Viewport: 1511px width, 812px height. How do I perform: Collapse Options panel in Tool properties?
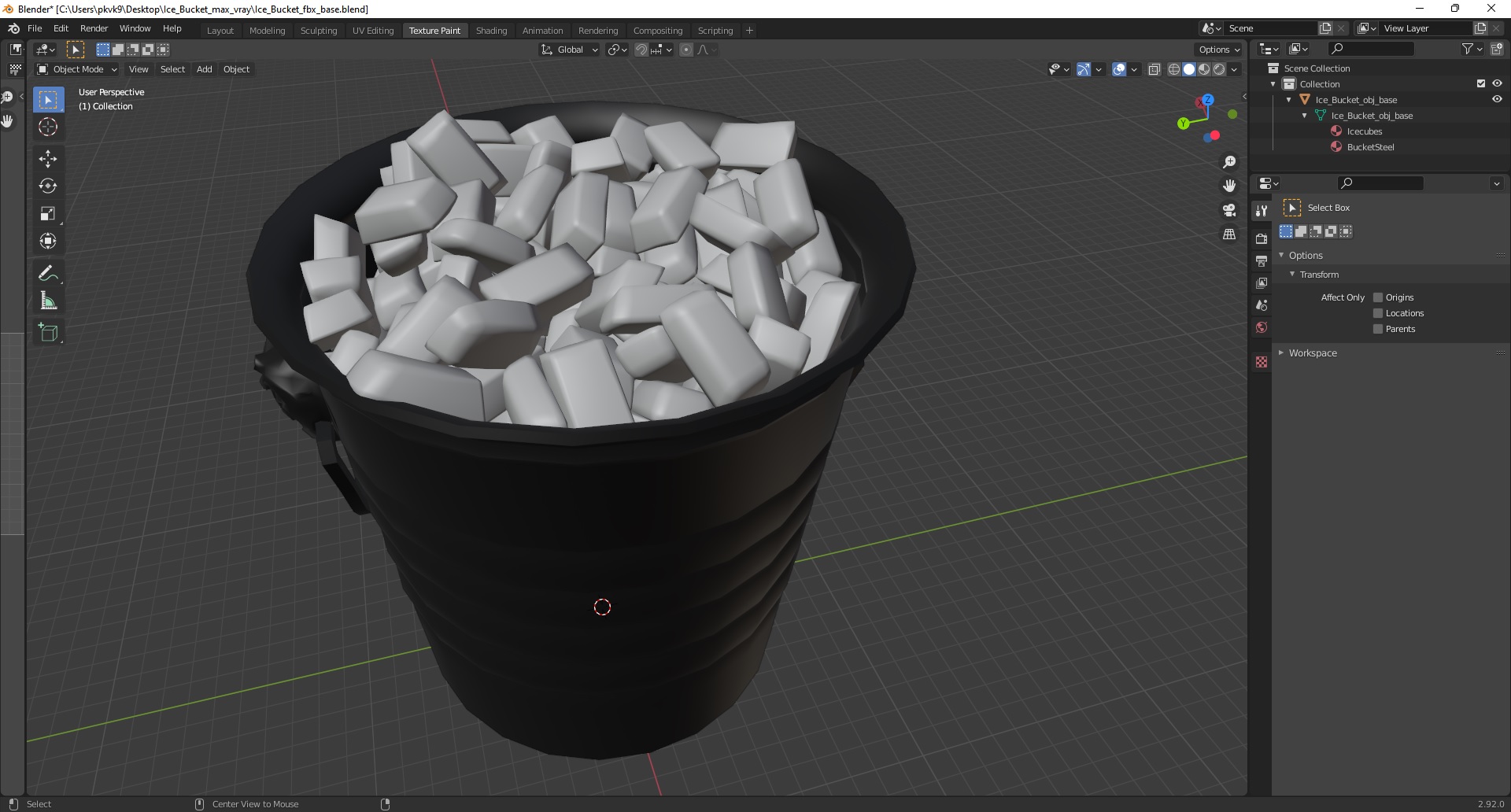pyautogui.click(x=1281, y=255)
